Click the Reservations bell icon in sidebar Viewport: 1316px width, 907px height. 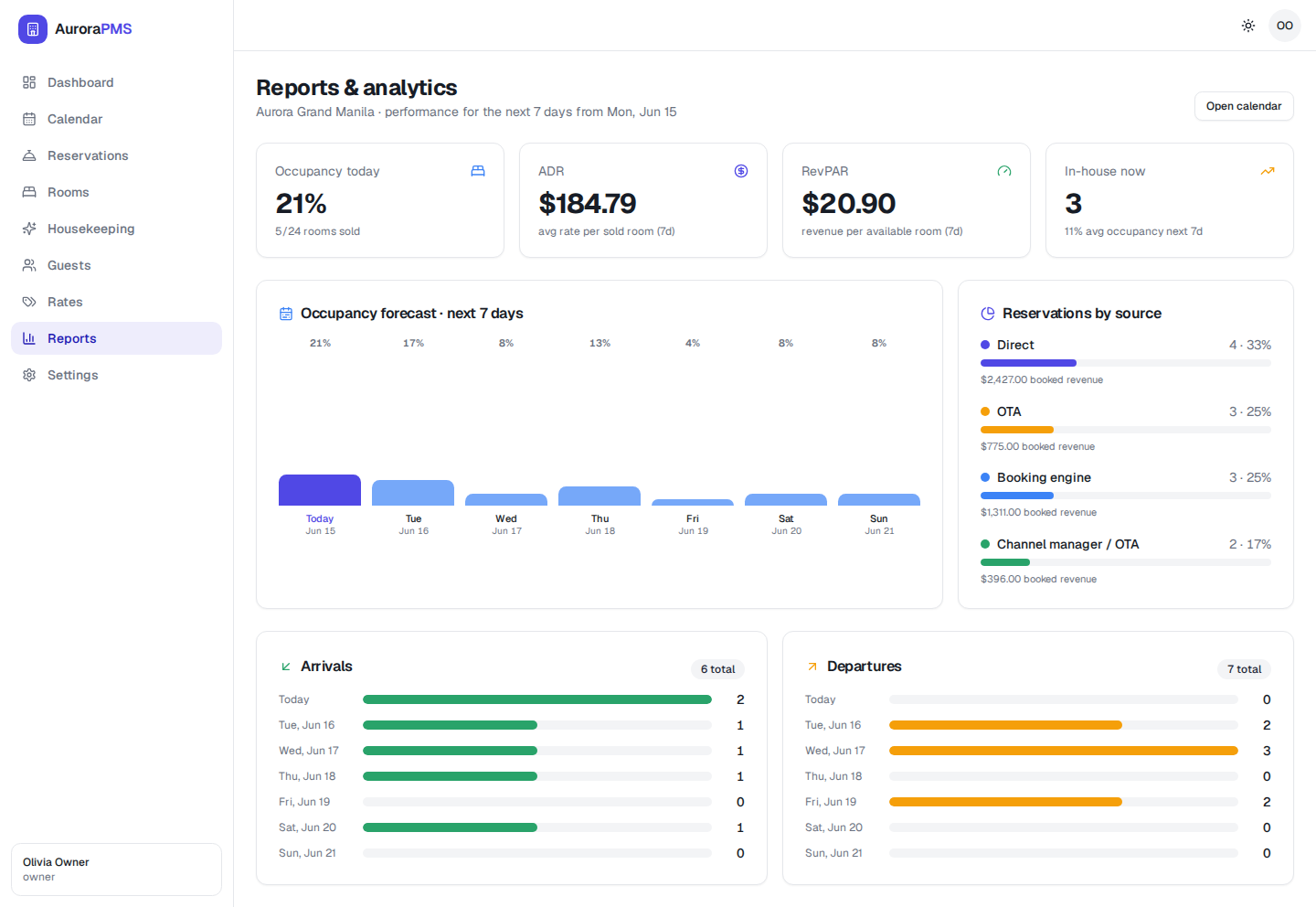pyautogui.click(x=29, y=155)
